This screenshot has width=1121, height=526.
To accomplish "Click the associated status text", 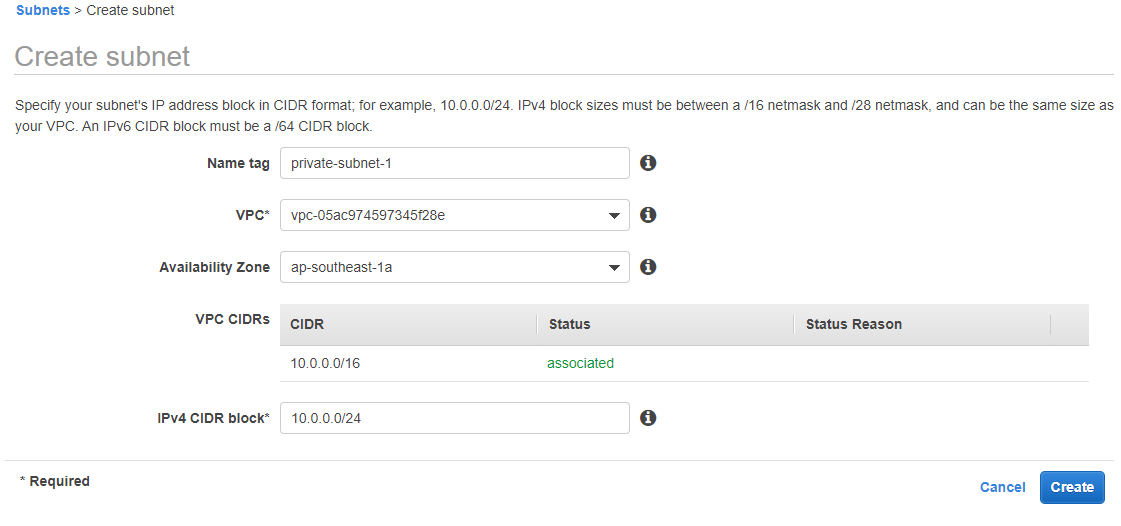I will coord(581,363).
